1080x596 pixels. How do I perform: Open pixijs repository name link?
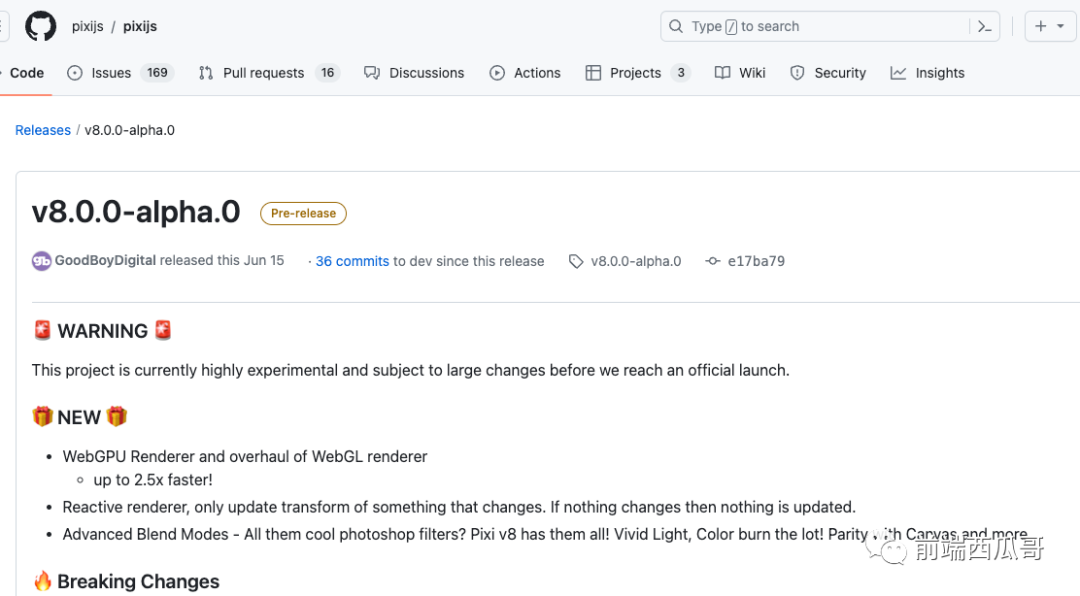point(140,26)
